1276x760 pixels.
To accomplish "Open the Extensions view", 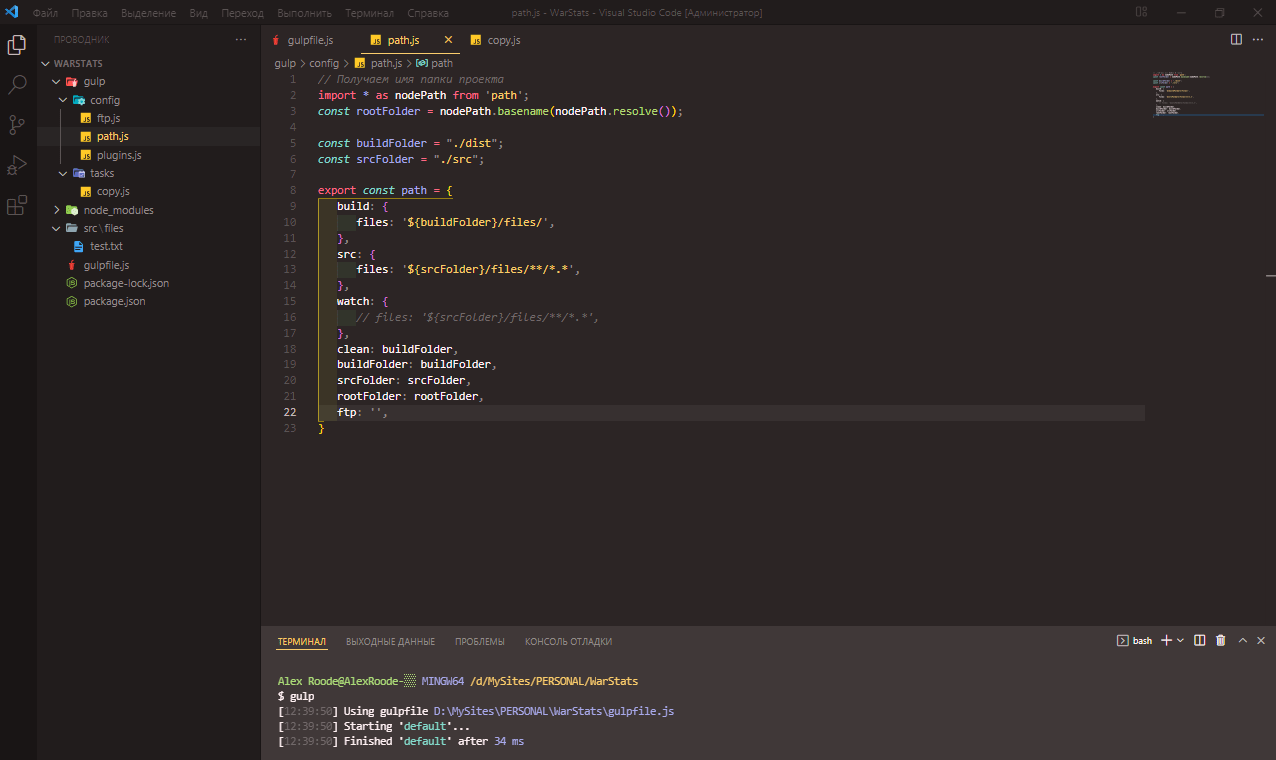I will pos(17,205).
